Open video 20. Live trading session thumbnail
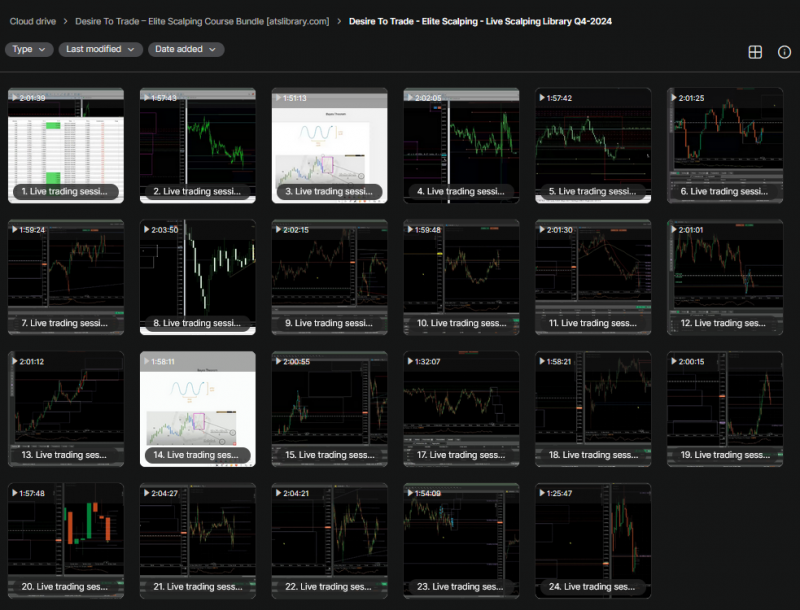800x610 pixels. [x=66, y=541]
